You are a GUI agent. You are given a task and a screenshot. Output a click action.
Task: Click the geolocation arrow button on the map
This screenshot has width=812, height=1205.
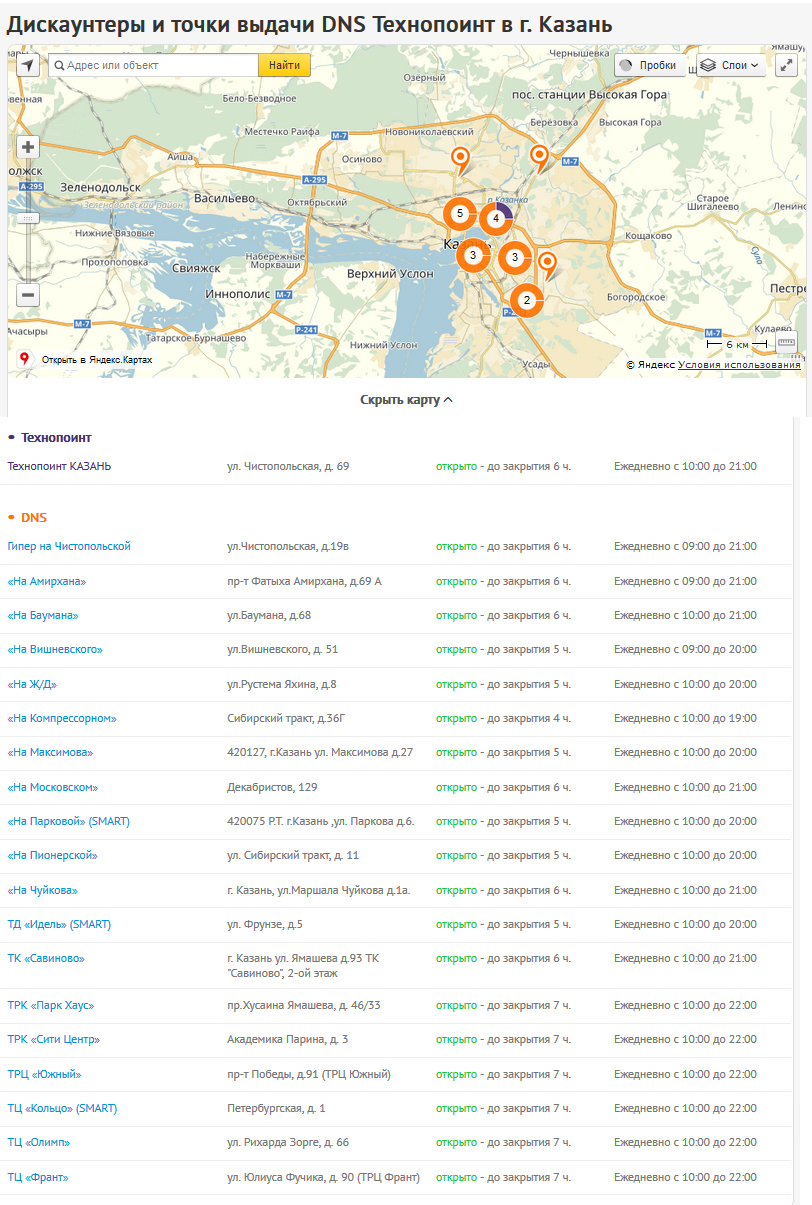[x=28, y=65]
